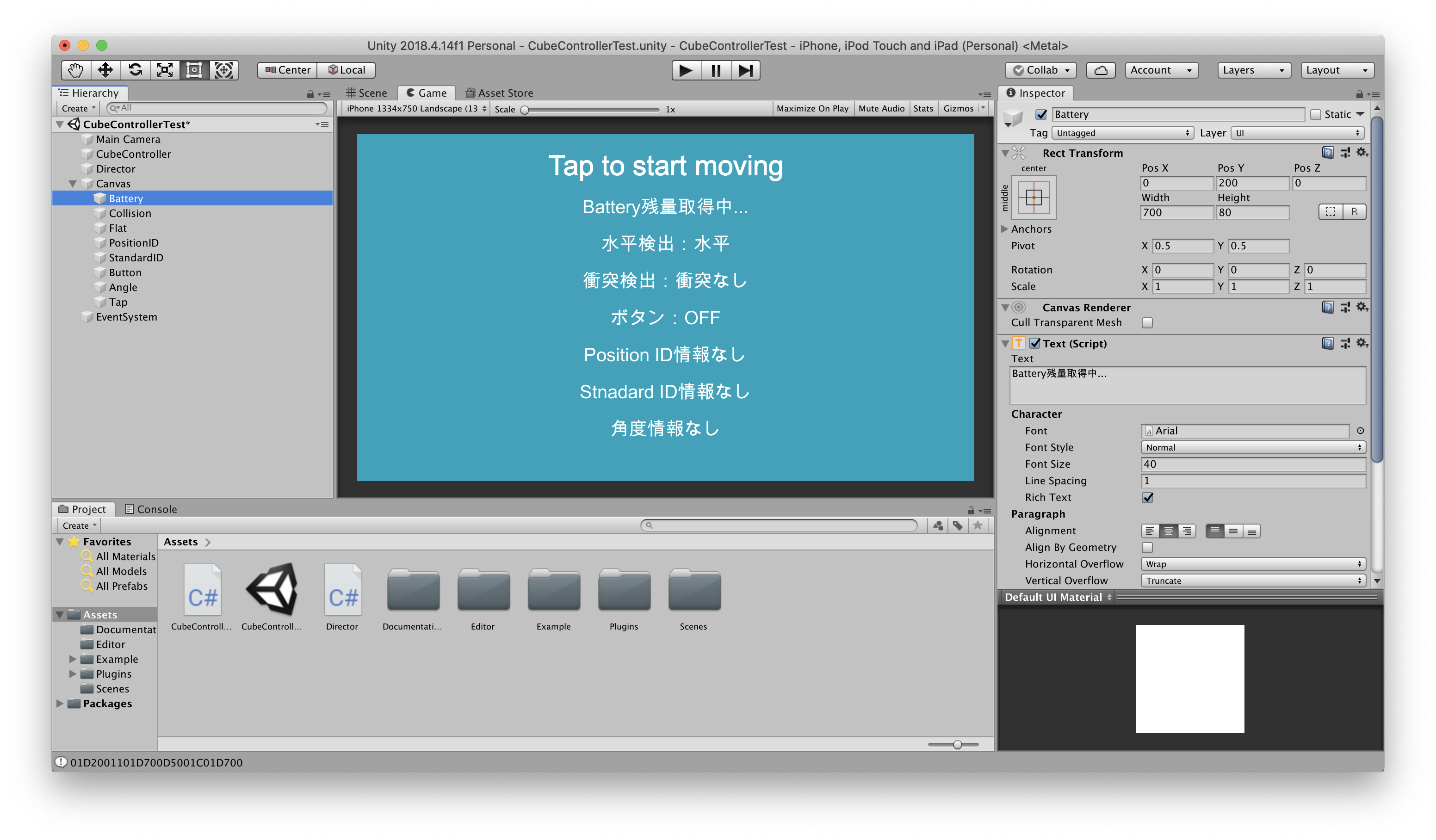The width and height of the screenshot is (1436, 840).
Task: Select the Hand tool in toolbar
Action: tap(76, 70)
